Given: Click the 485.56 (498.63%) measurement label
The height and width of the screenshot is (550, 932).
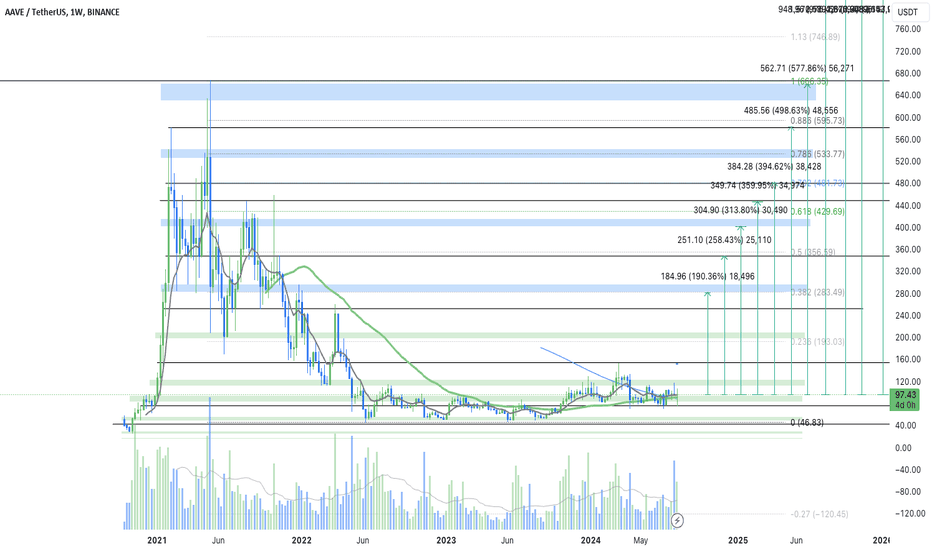Looking at the screenshot, I should pyautogui.click(x=791, y=111).
